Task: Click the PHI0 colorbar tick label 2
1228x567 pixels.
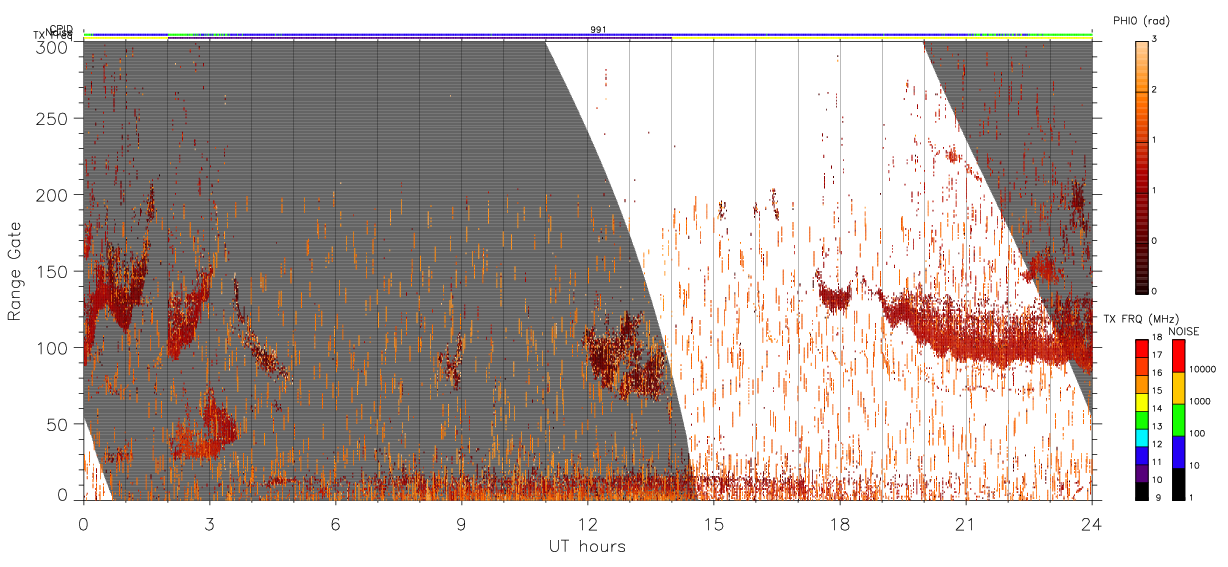Action: [x=1156, y=90]
